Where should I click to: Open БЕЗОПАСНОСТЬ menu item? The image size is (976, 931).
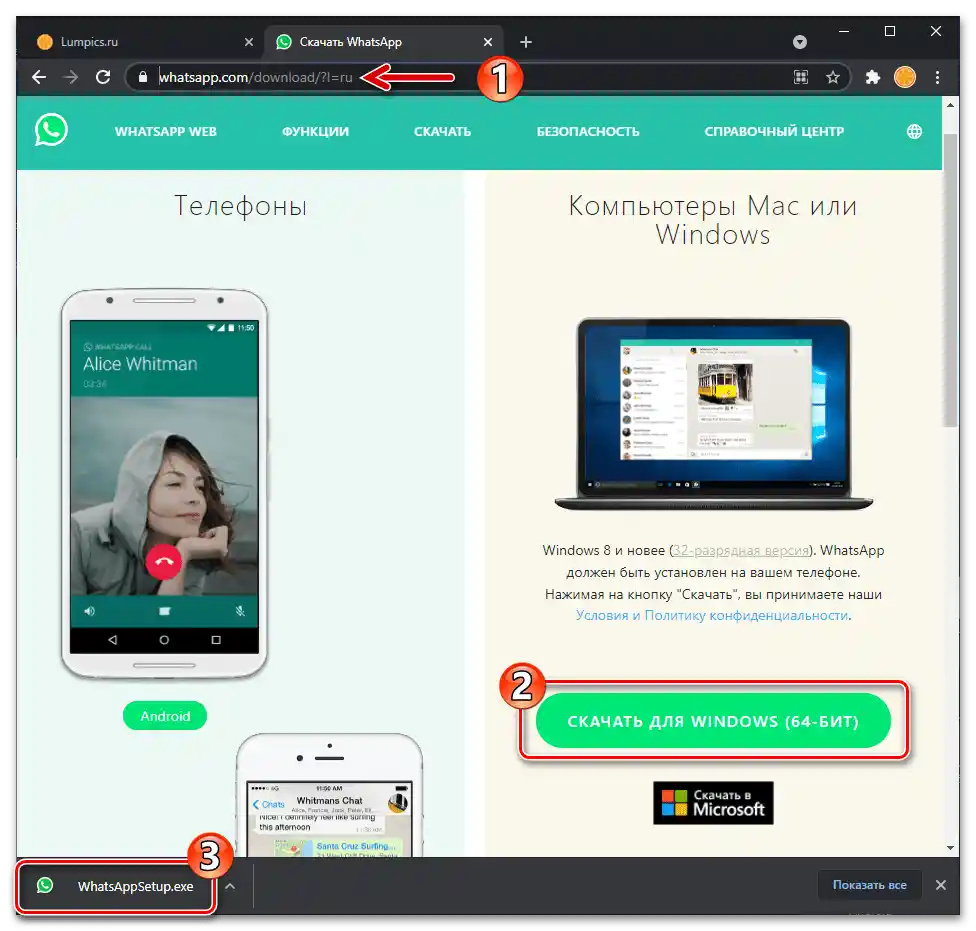coord(588,131)
